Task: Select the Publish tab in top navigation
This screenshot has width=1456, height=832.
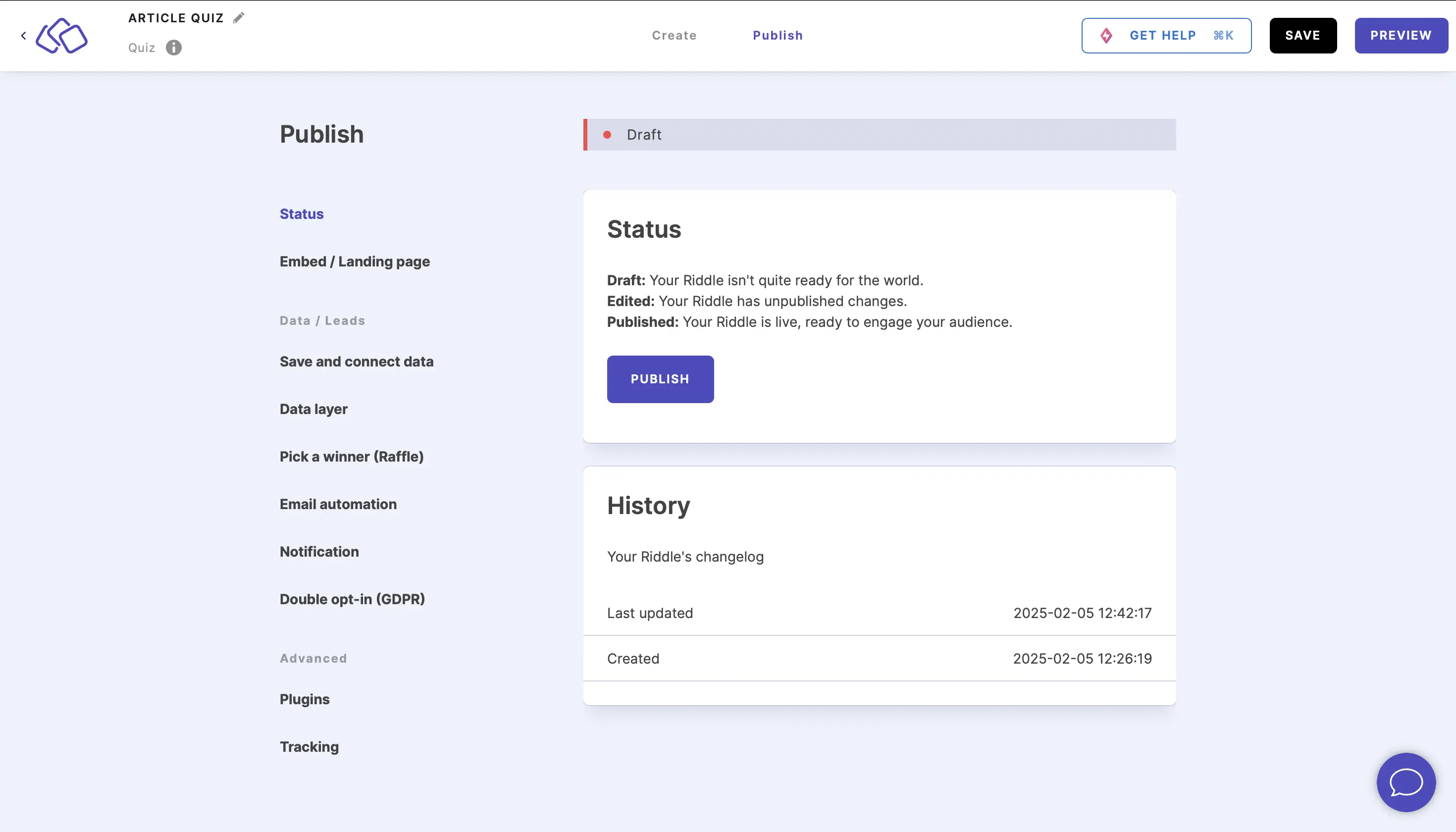Action: click(x=778, y=35)
